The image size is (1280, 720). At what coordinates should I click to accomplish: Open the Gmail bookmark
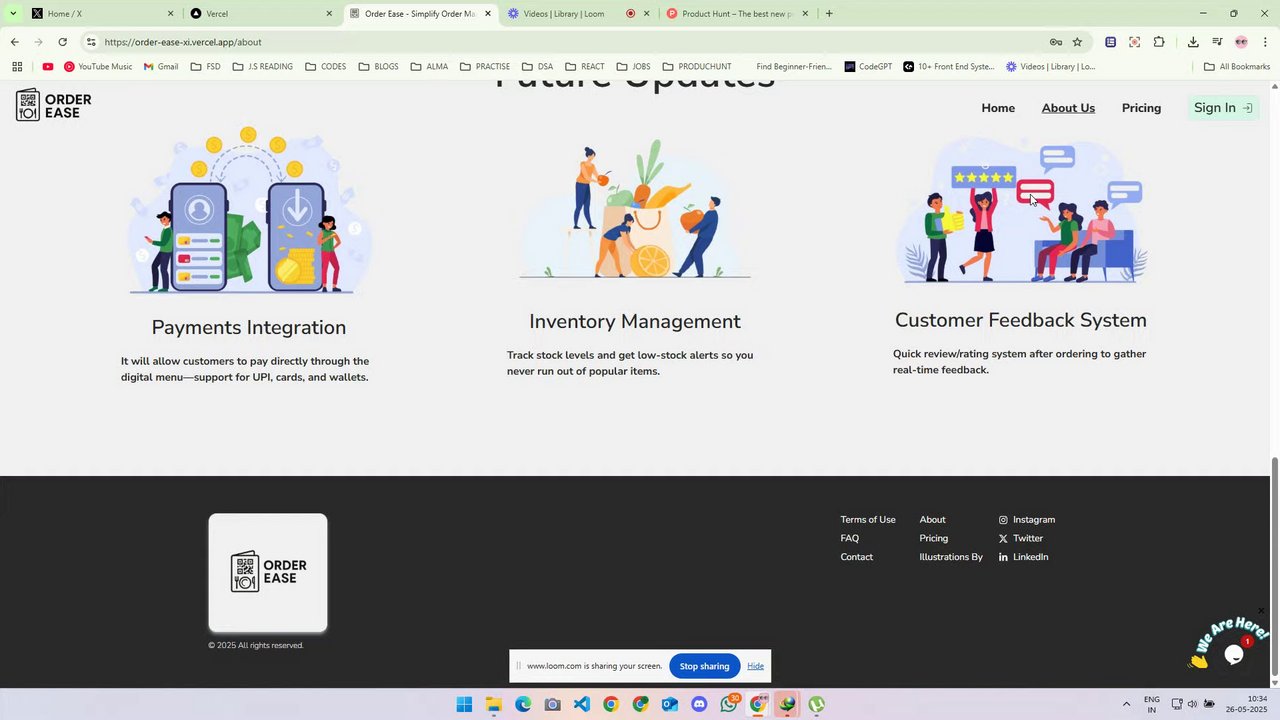click(x=160, y=67)
